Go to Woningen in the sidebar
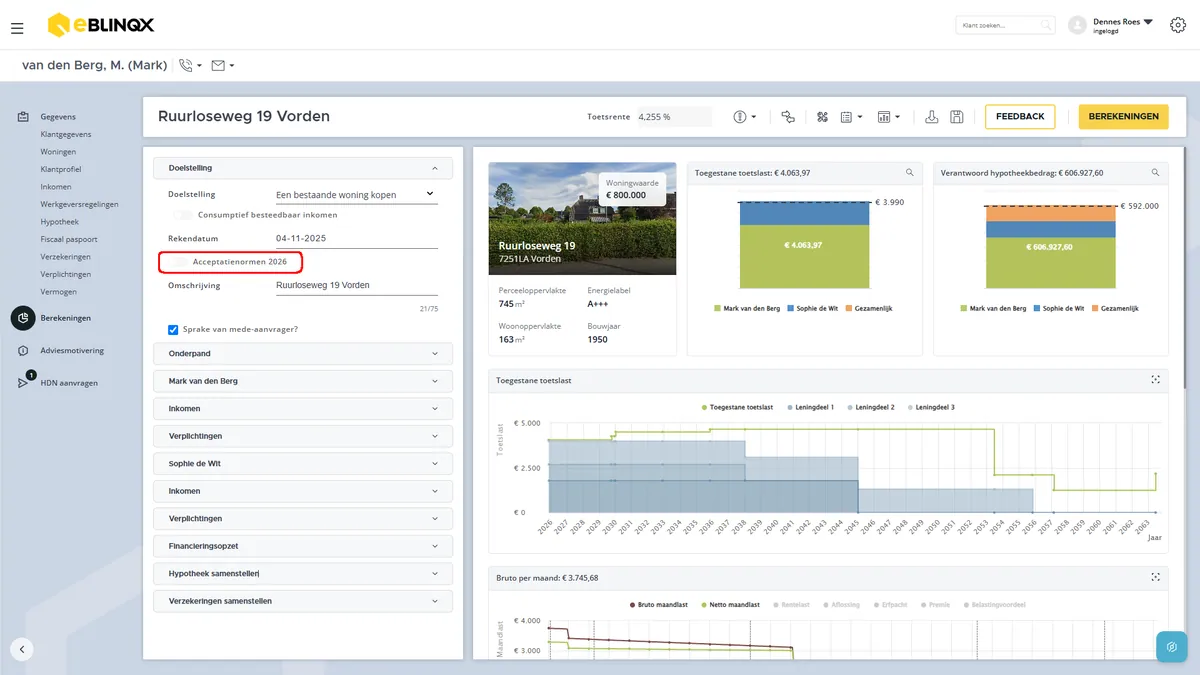The width and height of the screenshot is (1200, 675). [58, 152]
